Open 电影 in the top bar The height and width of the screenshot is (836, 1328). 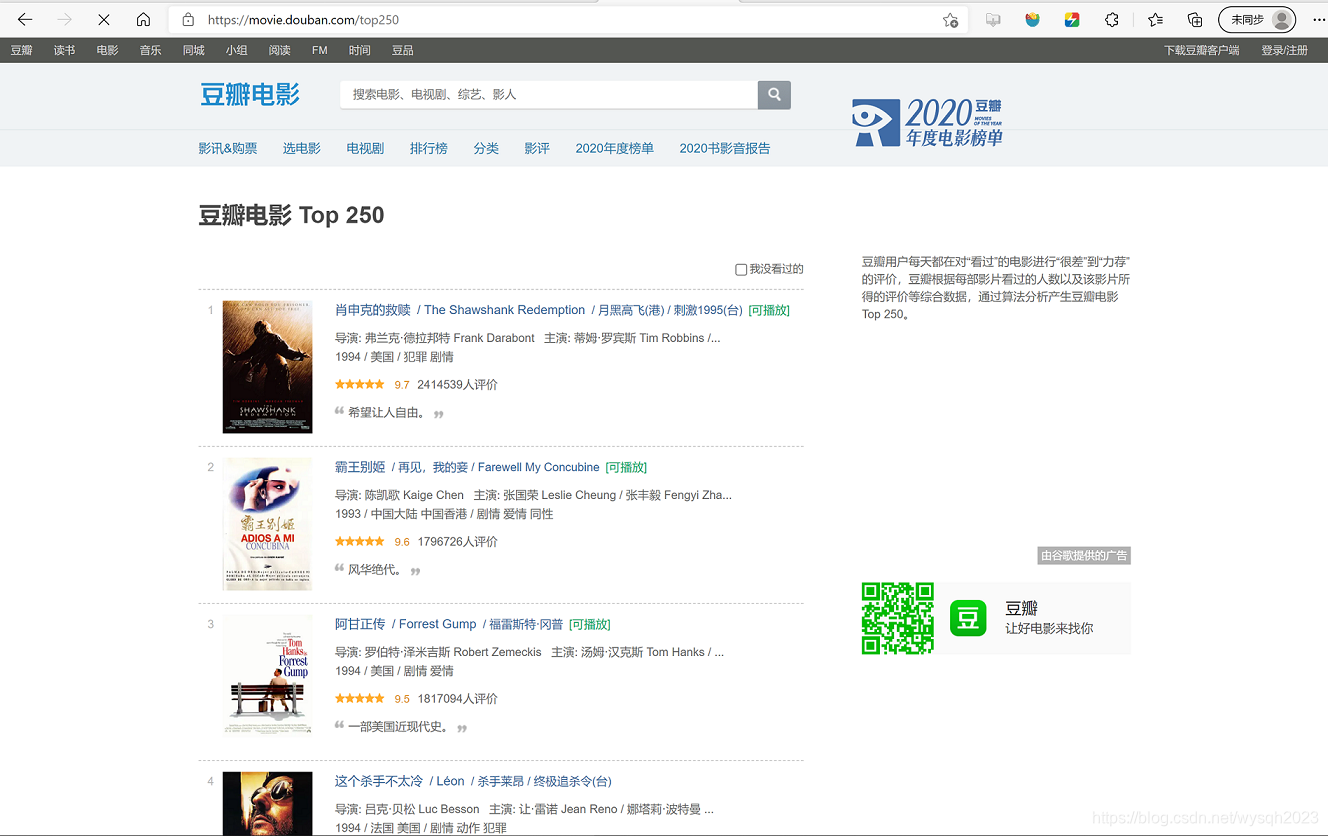click(108, 50)
